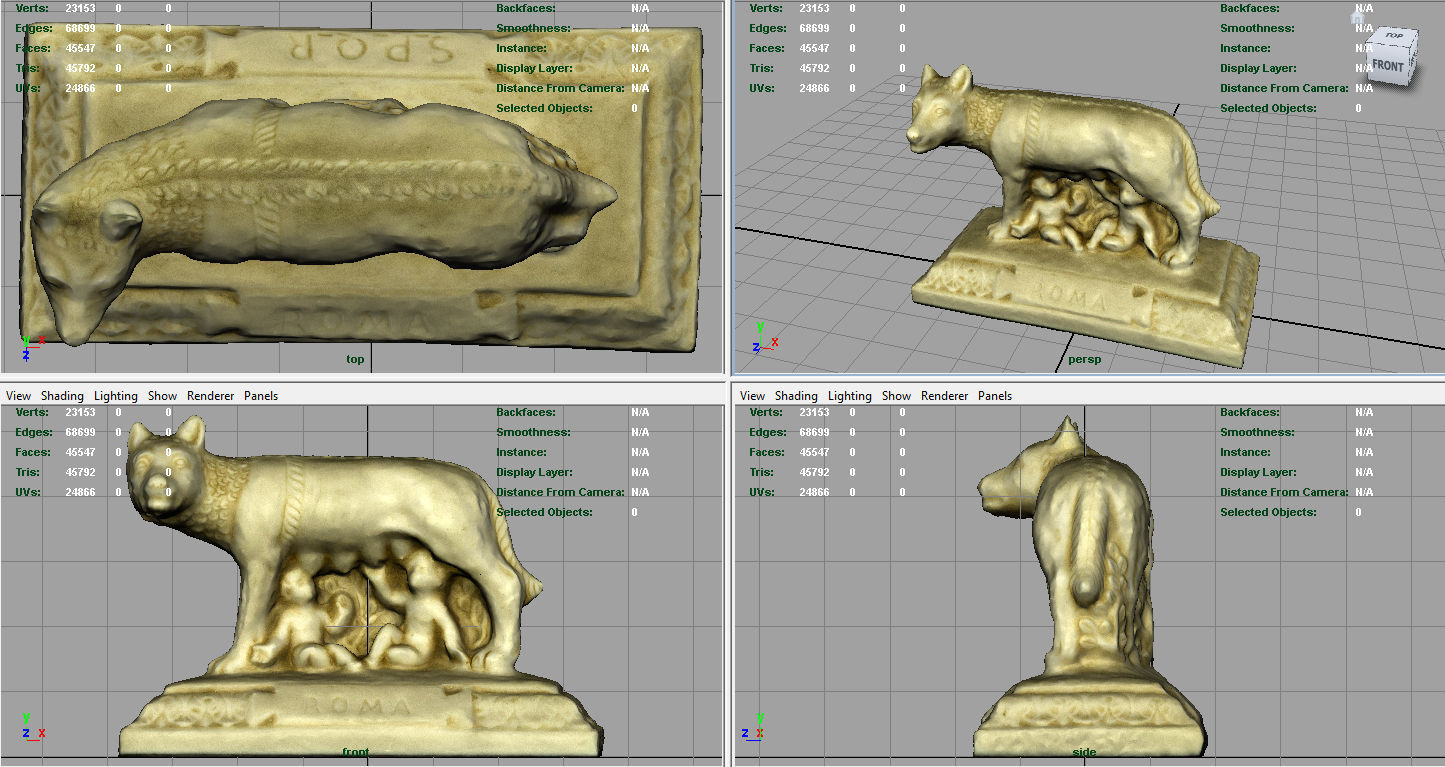
Task: Click the FRONT face of the ViewCube
Action: click(x=1387, y=65)
